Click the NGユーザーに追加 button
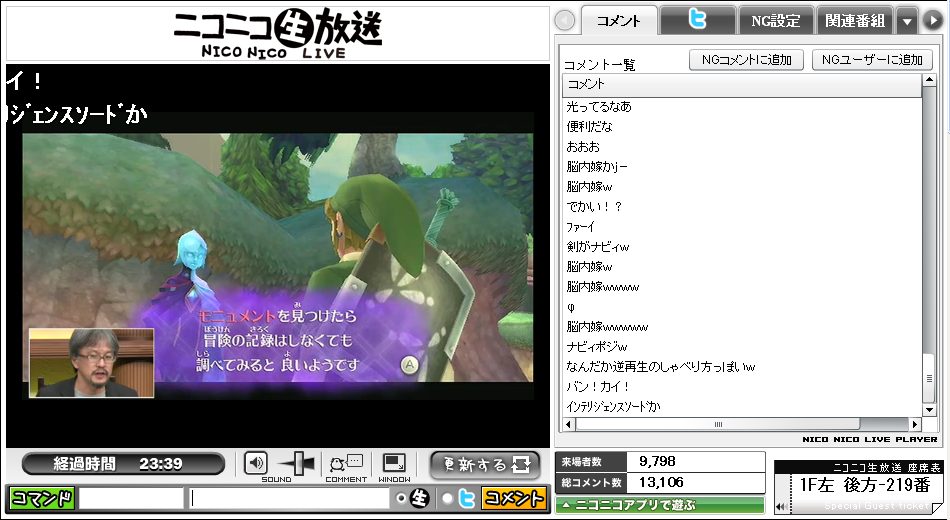The height and width of the screenshot is (520, 950). [872, 59]
